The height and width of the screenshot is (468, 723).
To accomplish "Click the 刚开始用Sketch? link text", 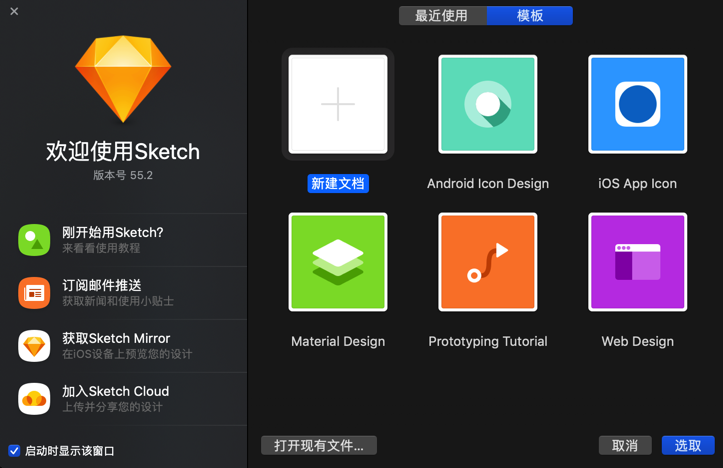I will coord(113,232).
